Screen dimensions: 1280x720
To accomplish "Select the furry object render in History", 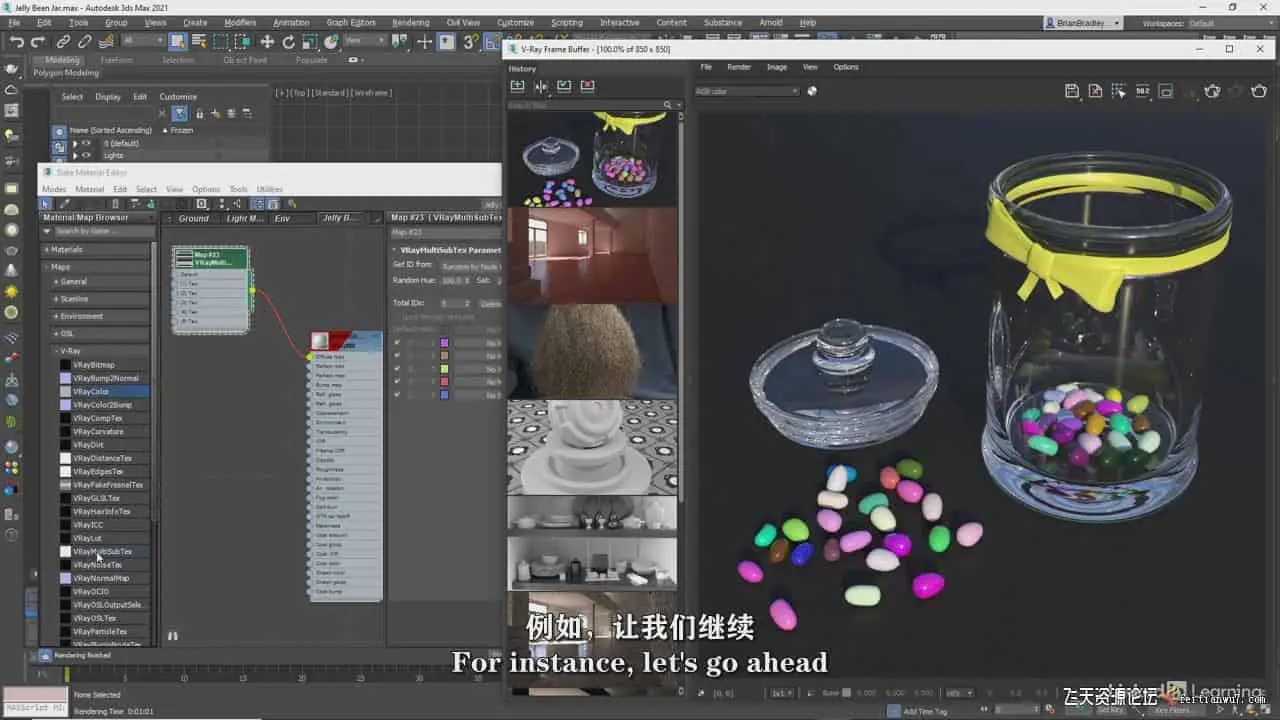I will tap(592, 351).
